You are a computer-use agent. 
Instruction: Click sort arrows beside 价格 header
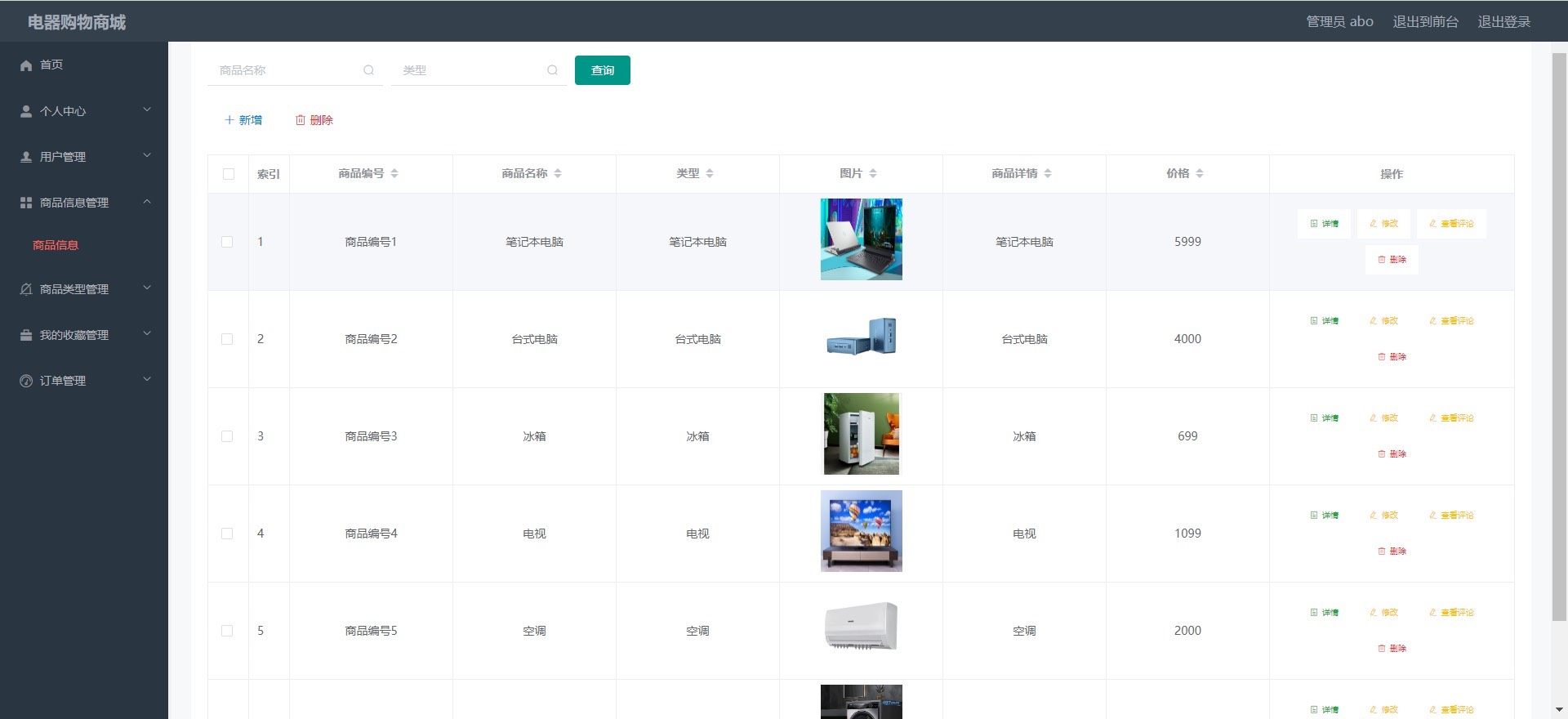coord(1200,173)
